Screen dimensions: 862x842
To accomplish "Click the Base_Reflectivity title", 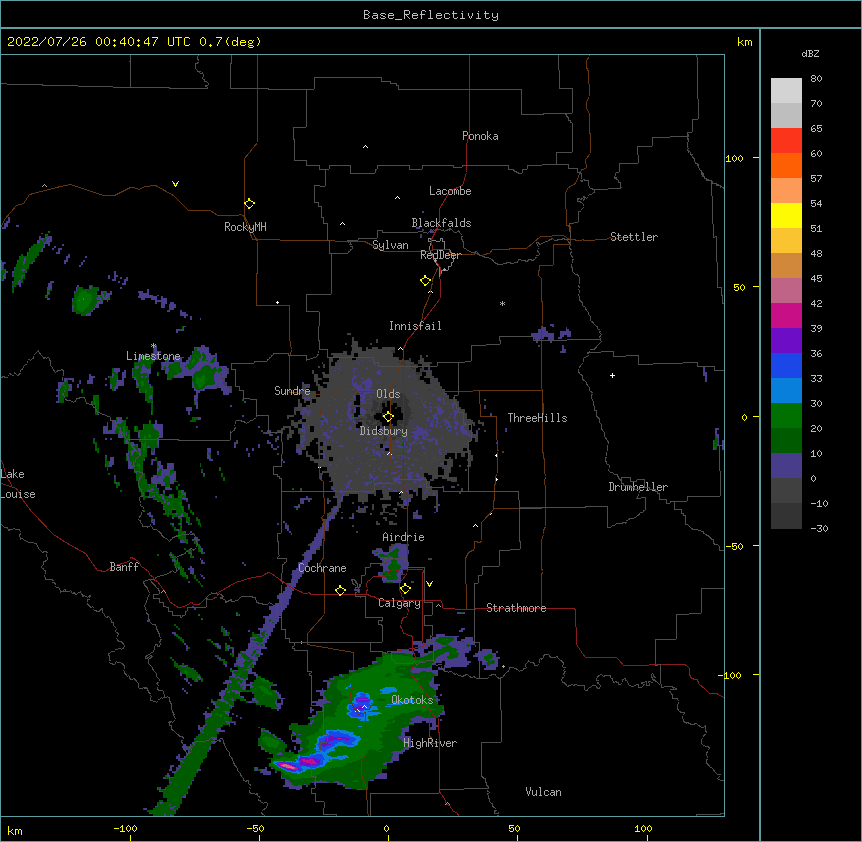I will (x=431, y=15).
